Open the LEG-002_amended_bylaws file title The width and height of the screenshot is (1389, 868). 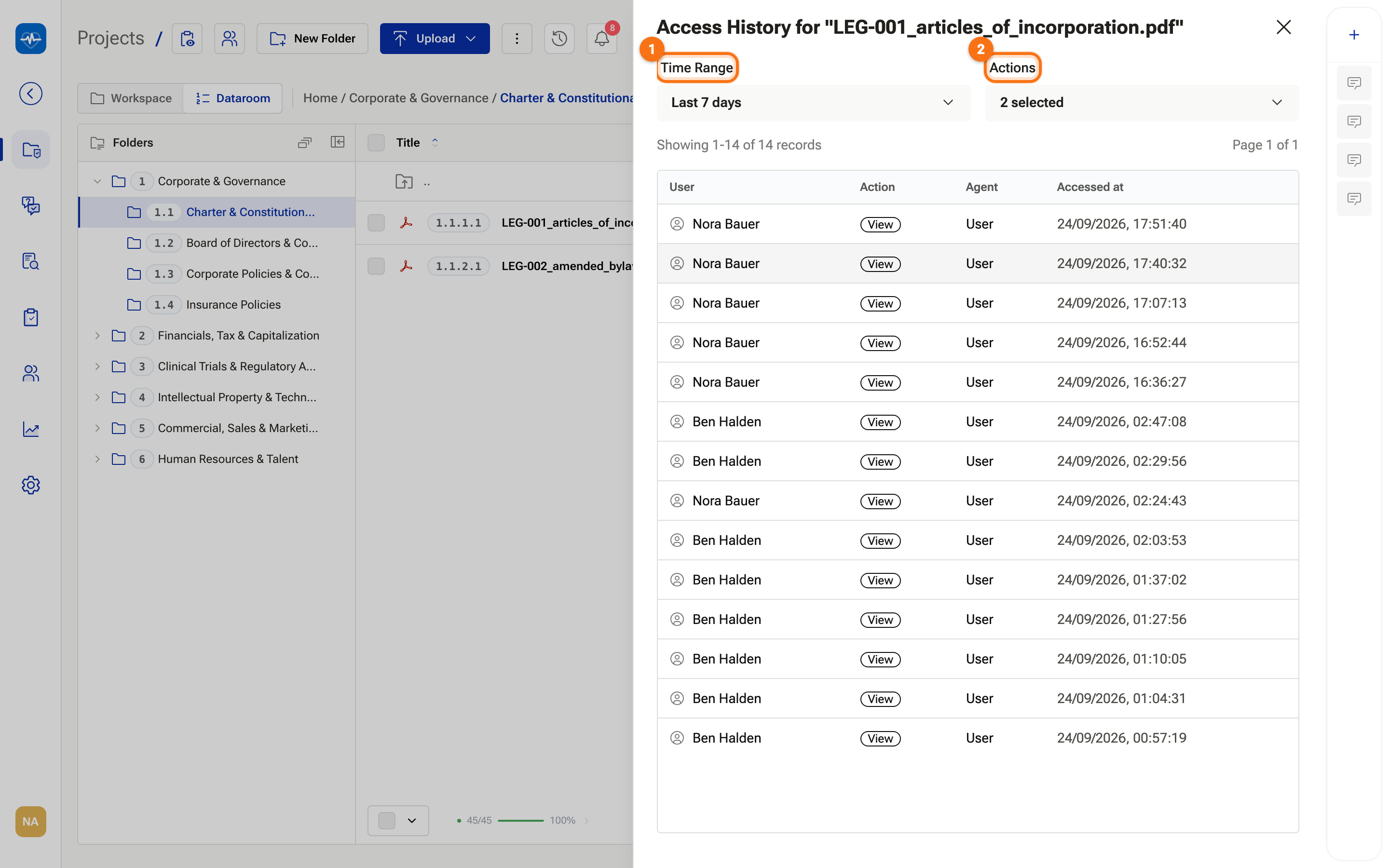coord(567,266)
